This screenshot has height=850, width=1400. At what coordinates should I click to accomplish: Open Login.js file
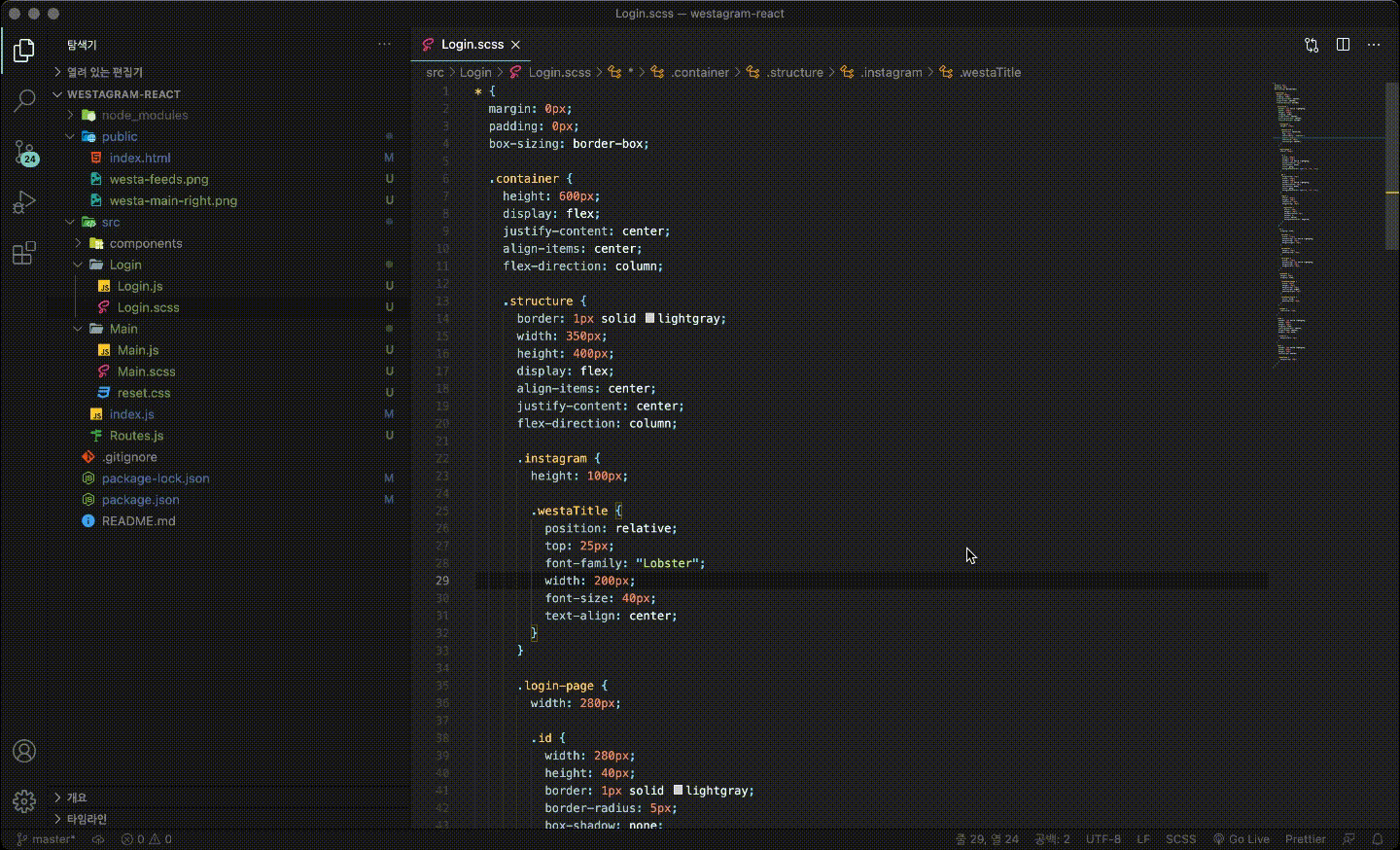point(228,286)
